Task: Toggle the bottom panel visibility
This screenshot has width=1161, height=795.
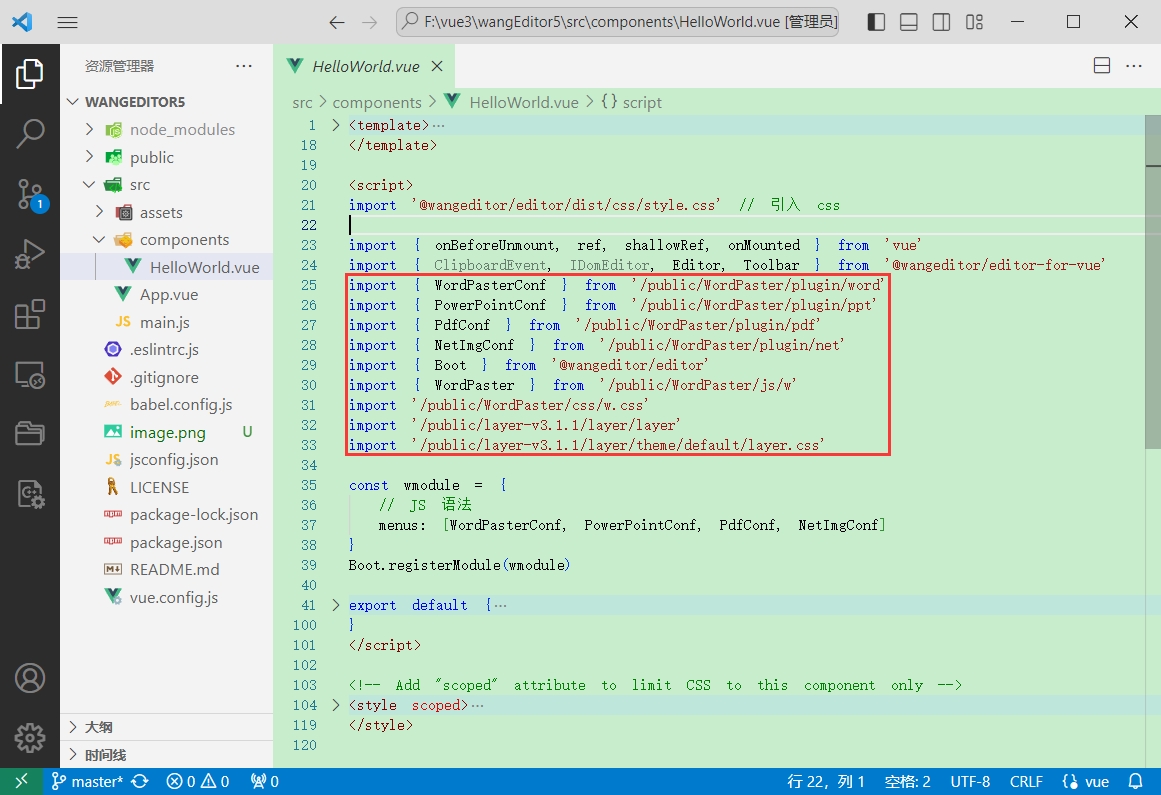Action: pyautogui.click(x=908, y=21)
